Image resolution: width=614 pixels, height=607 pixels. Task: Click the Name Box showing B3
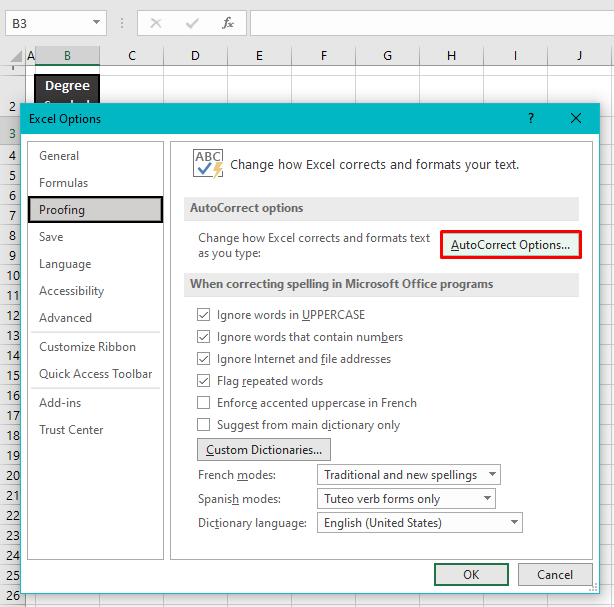click(x=56, y=23)
